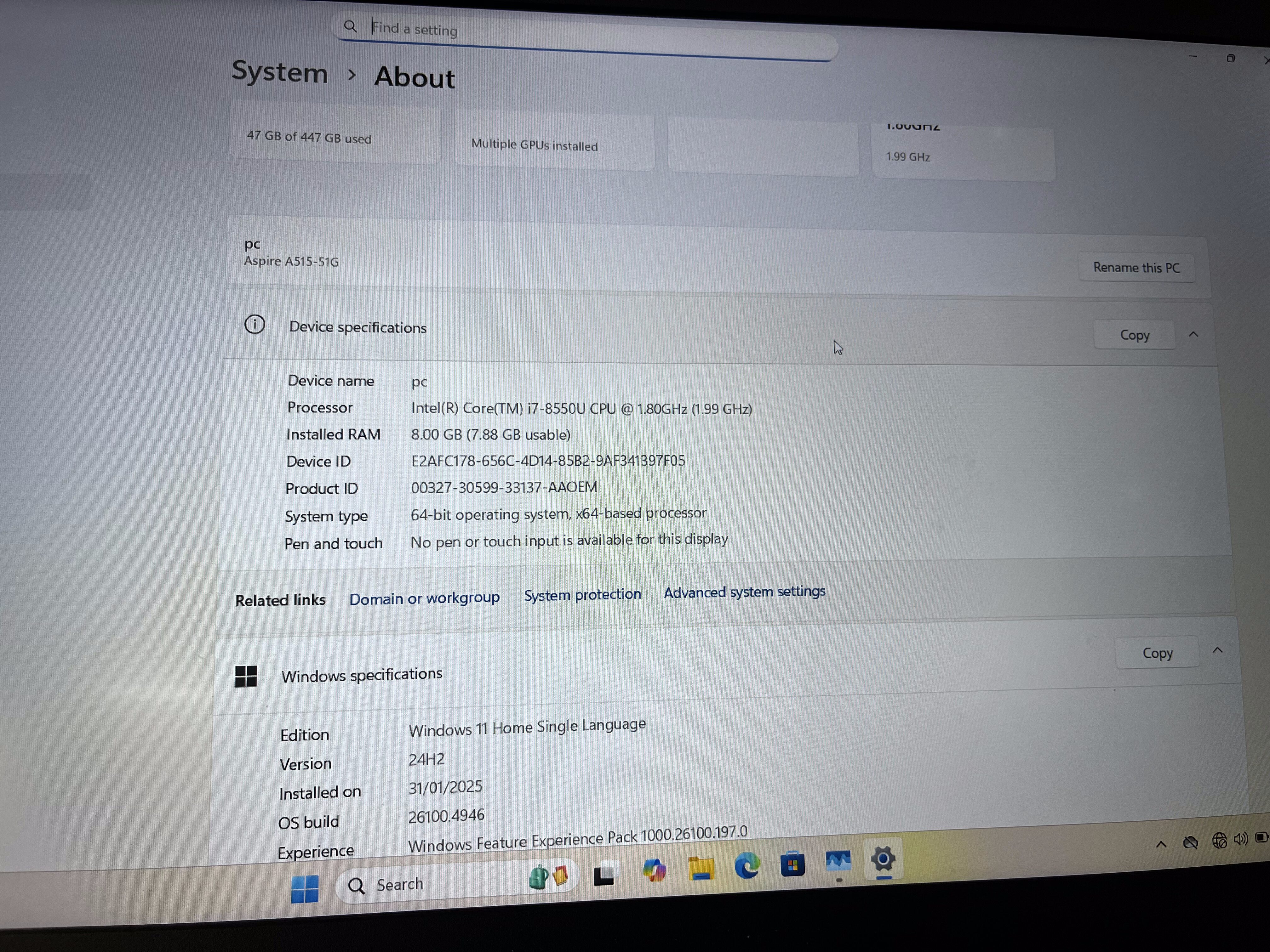Click the Find a setting magnifier icon

[x=350, y=26]
